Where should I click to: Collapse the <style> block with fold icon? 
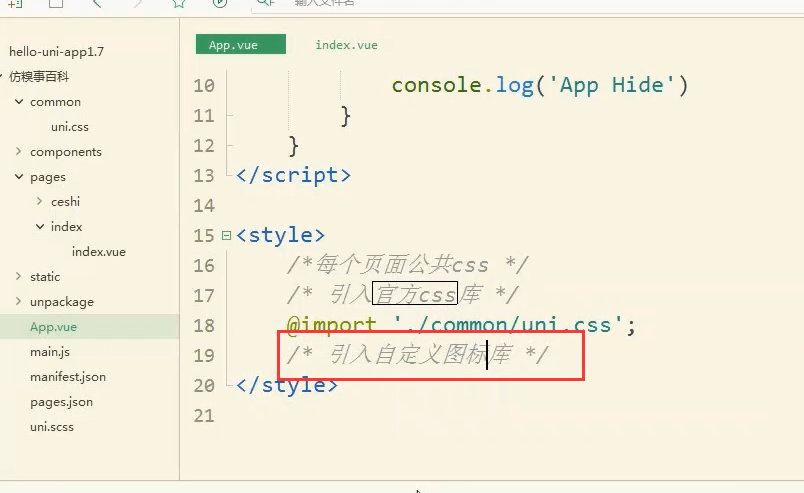[x=226, y=235]
